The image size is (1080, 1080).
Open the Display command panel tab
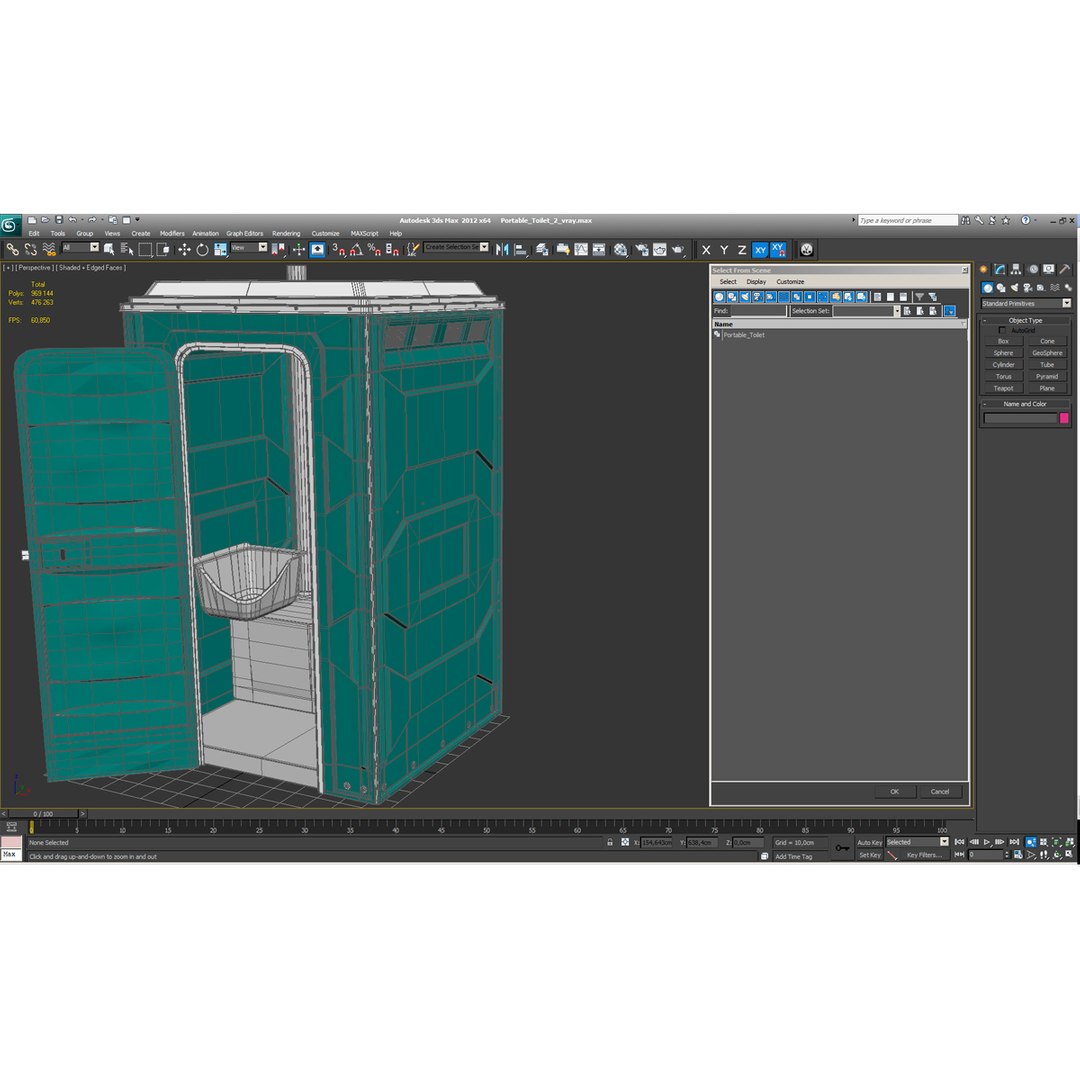click(x=1048, y=269)
